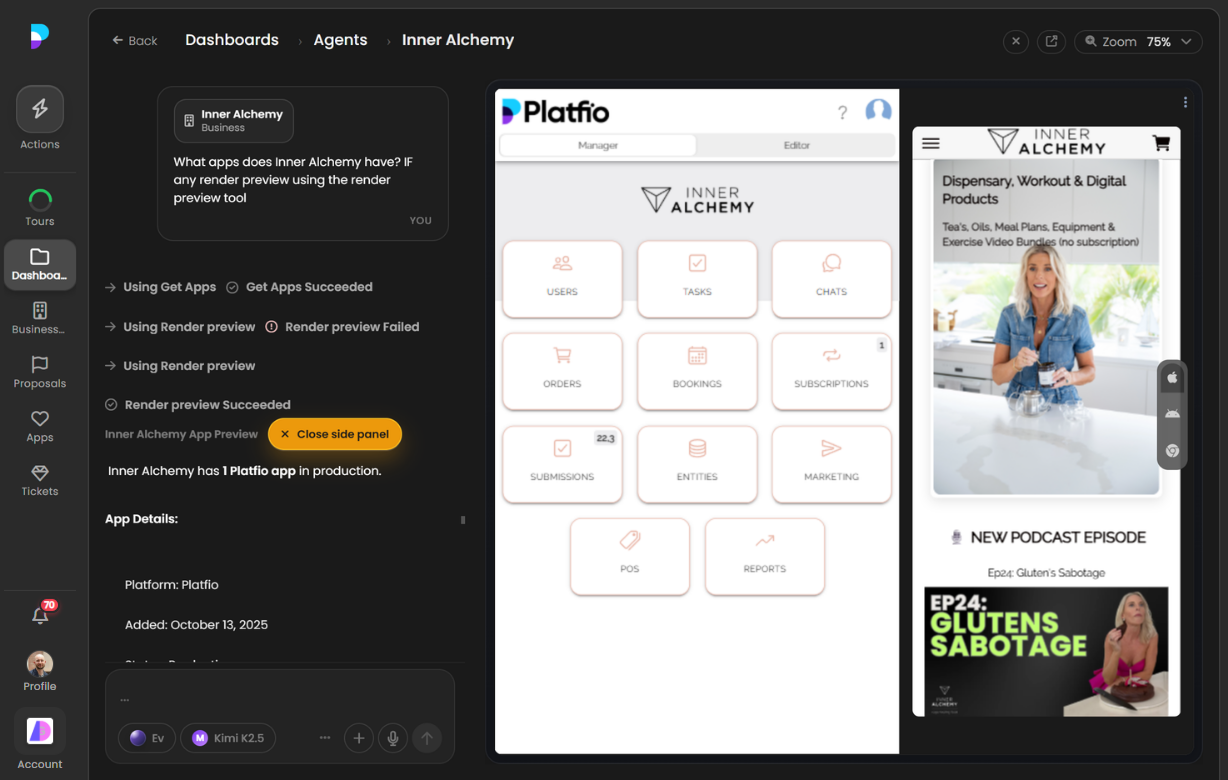Open notifications bell with 70 badge

[x=41, y=615]
